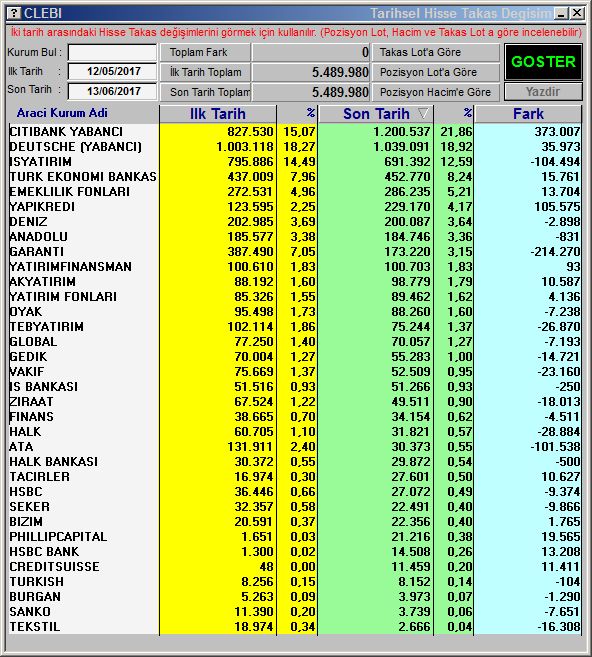Click the yellow Ilk Tarih cell for ATA
This screenshot has height=657, width=592.
217,447
